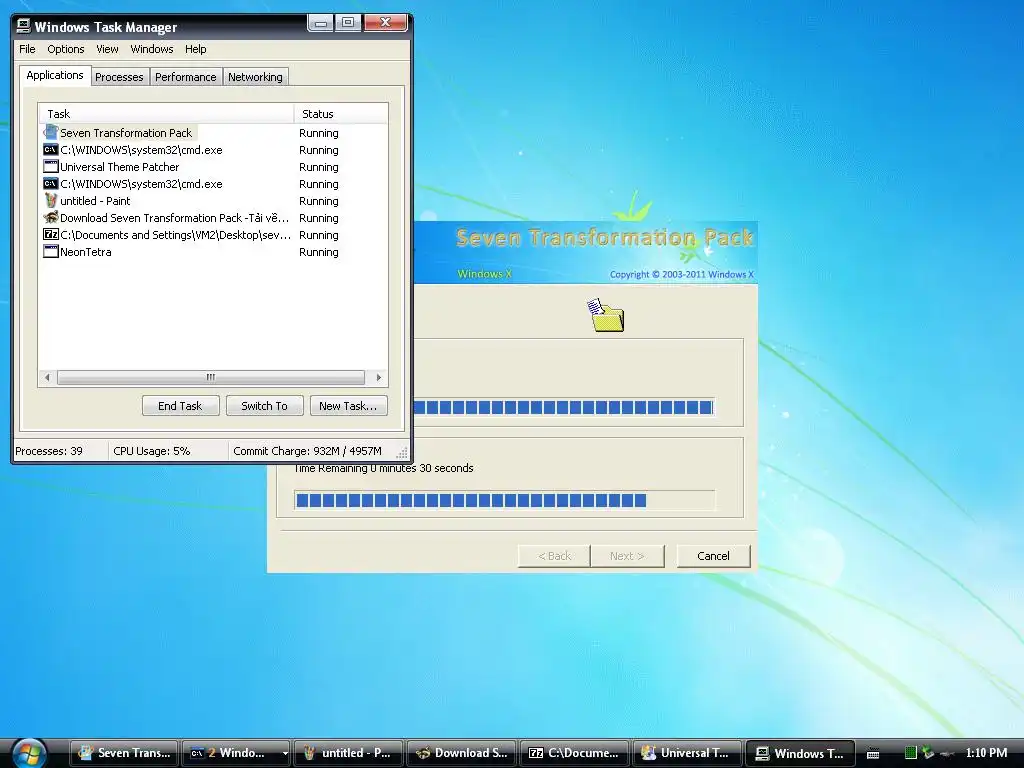This screenshot has height=768, width=1024.
Task: Click the Task Manager title bar icon
Action: click(24, 26)
